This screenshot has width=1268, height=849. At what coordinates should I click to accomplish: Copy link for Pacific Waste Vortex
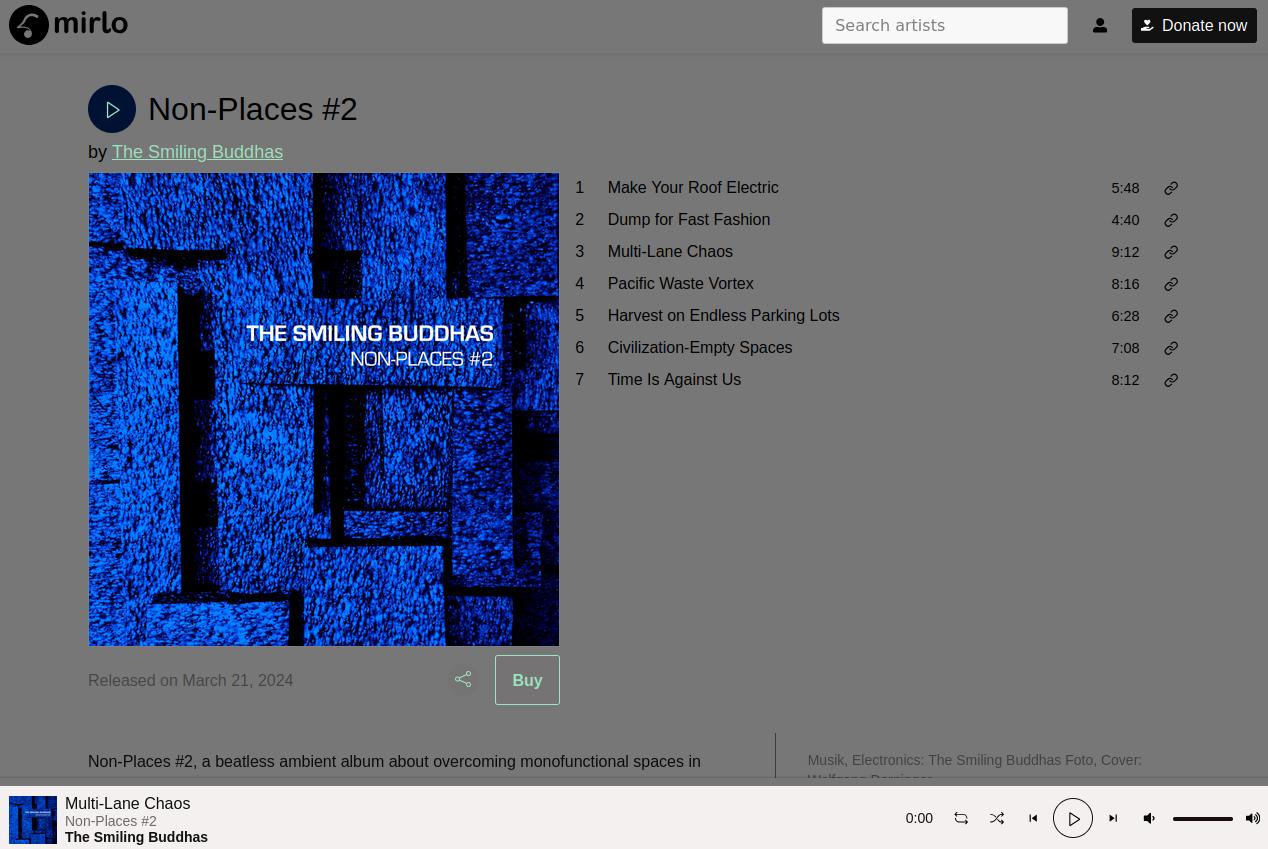tap(1171, 284)
